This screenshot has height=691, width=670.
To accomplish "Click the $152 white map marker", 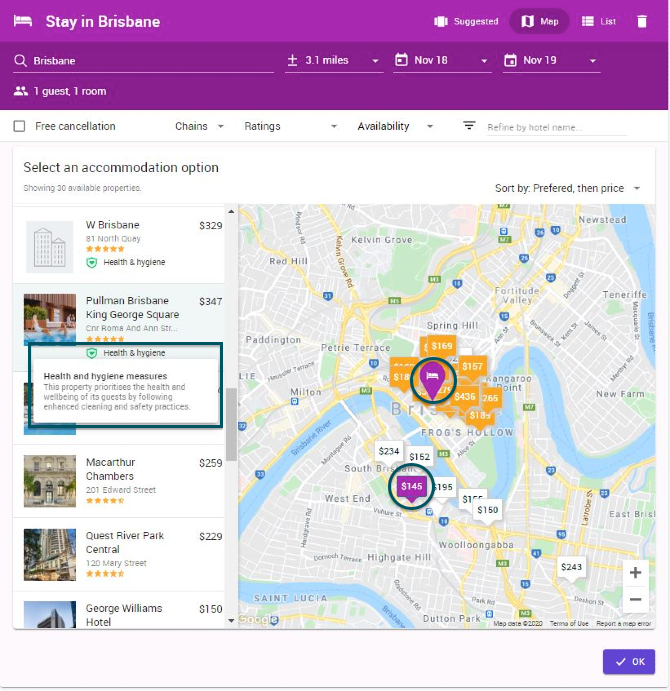I will coord(419,457).
